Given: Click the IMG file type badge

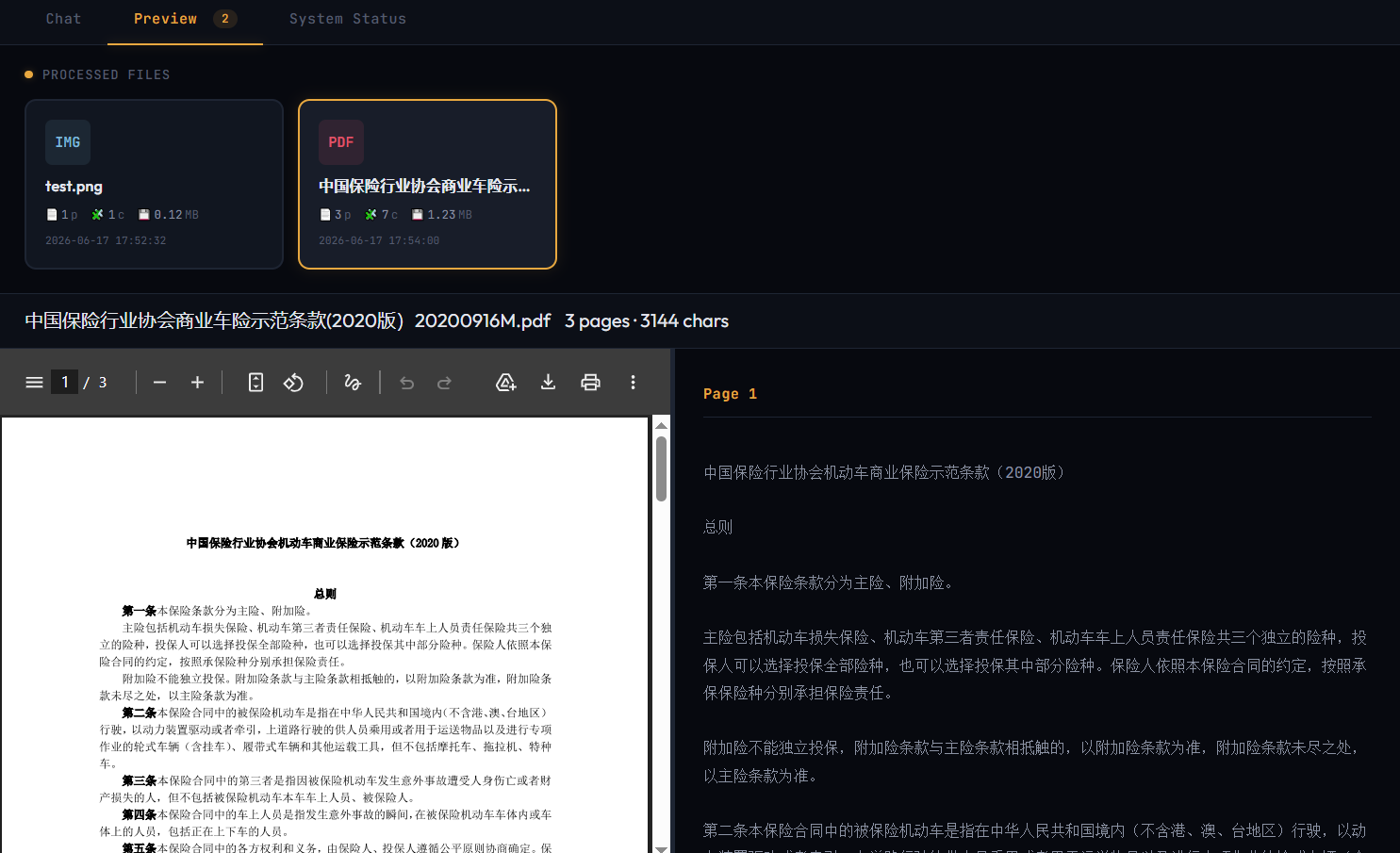Looking at the screenshot, I should click(x=68, y=142).
